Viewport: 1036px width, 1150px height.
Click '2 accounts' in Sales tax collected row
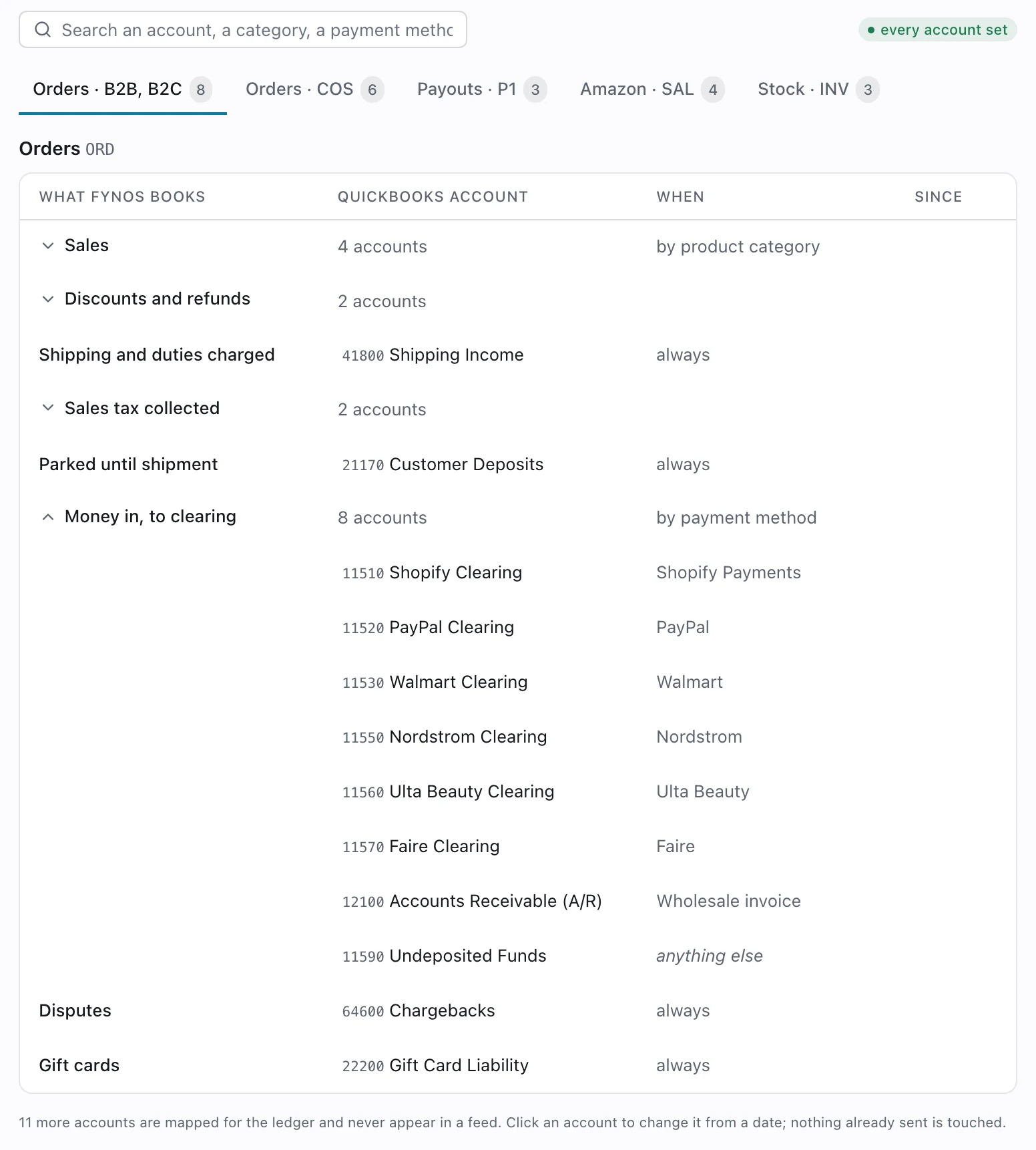pos(382,409)
